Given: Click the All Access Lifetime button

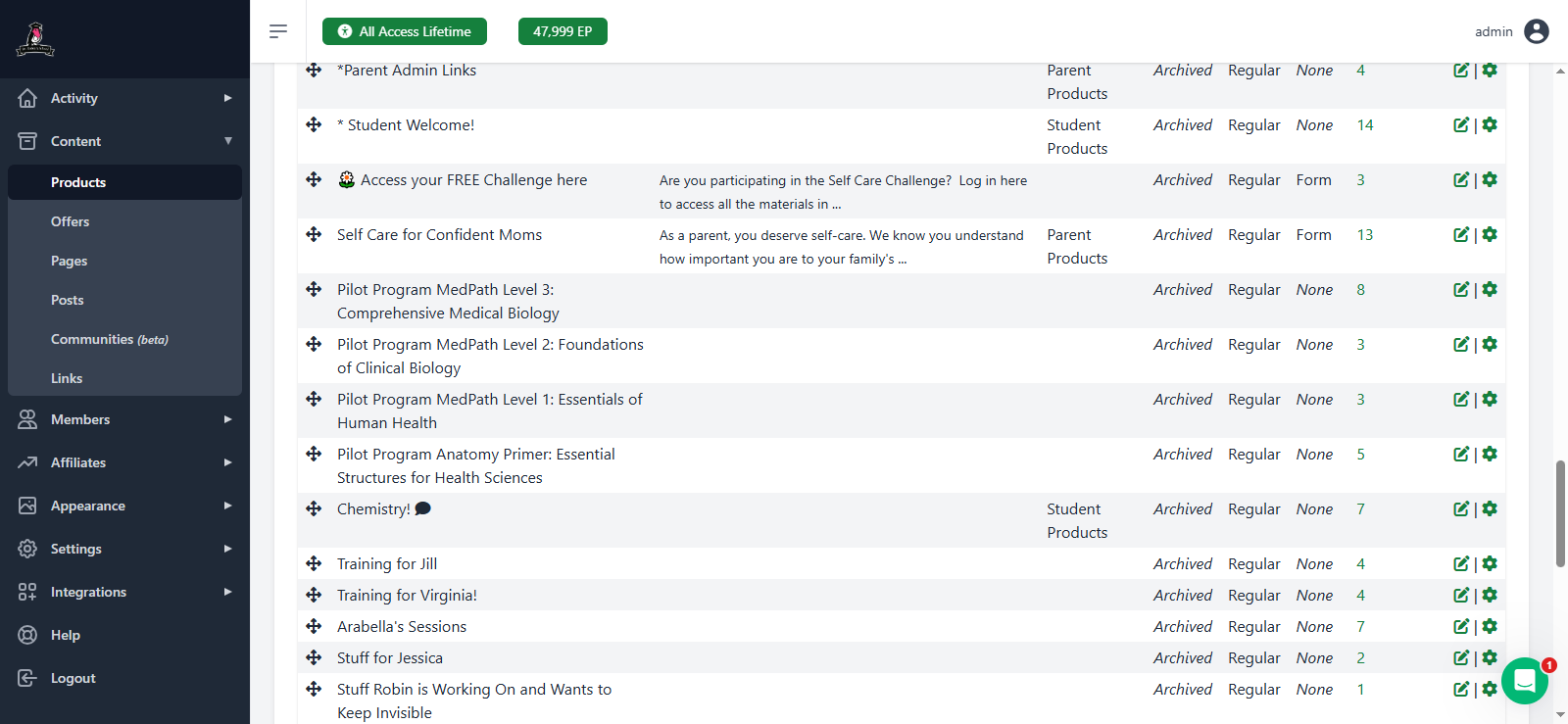Looking at the screenshot, I should tap(405, 31).
